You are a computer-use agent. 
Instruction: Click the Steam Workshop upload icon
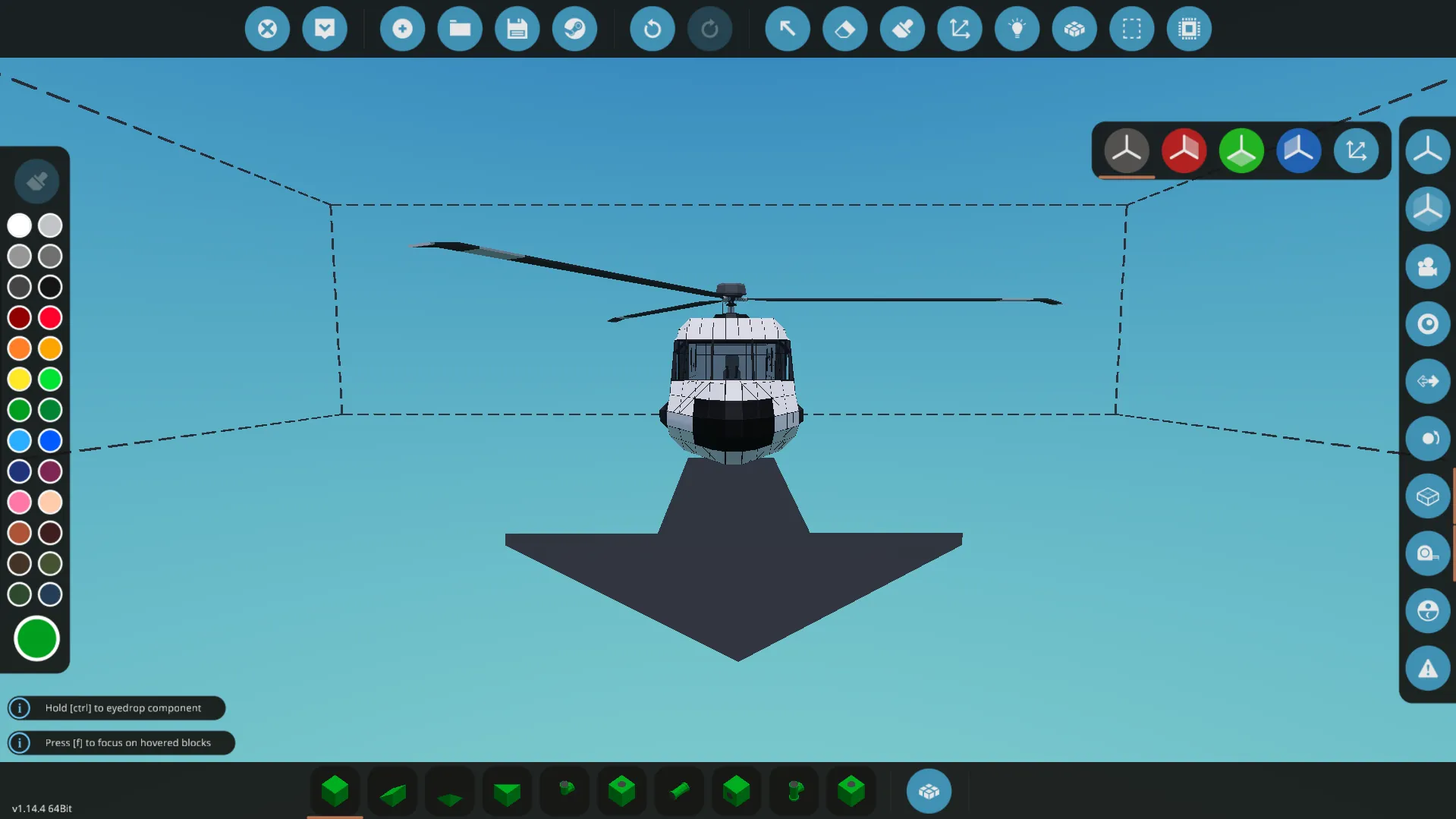[x=574, y=29]
